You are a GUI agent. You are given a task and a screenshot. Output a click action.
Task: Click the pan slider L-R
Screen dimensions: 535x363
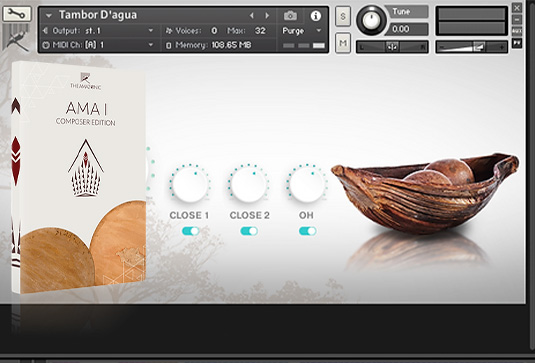coord(392,47)
